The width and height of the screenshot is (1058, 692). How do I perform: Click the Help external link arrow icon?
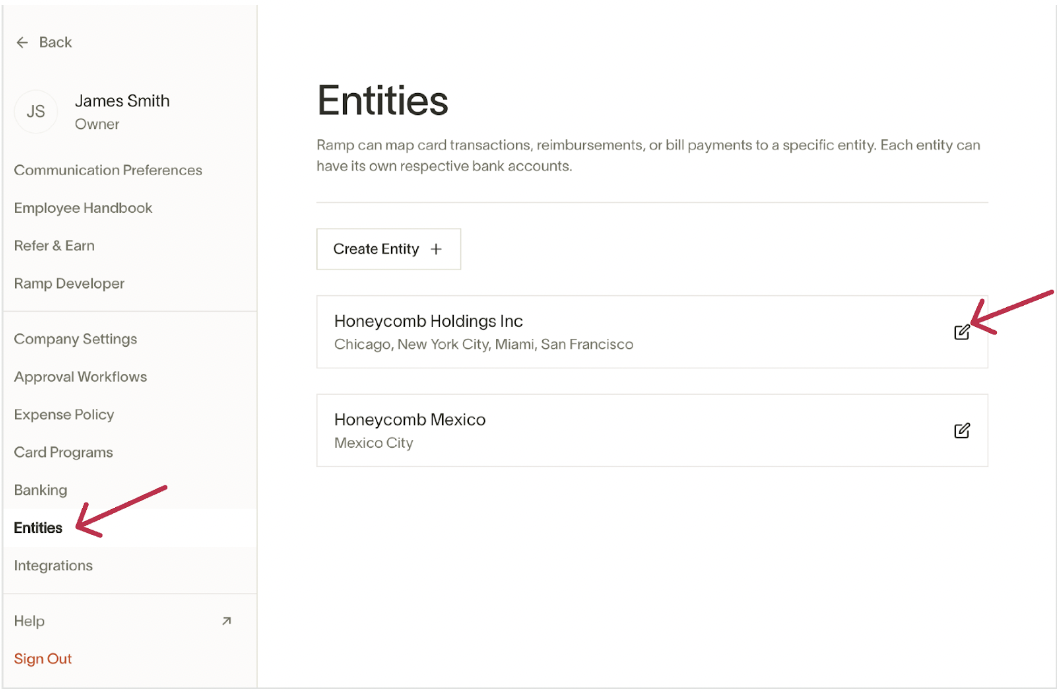[227, 621]
